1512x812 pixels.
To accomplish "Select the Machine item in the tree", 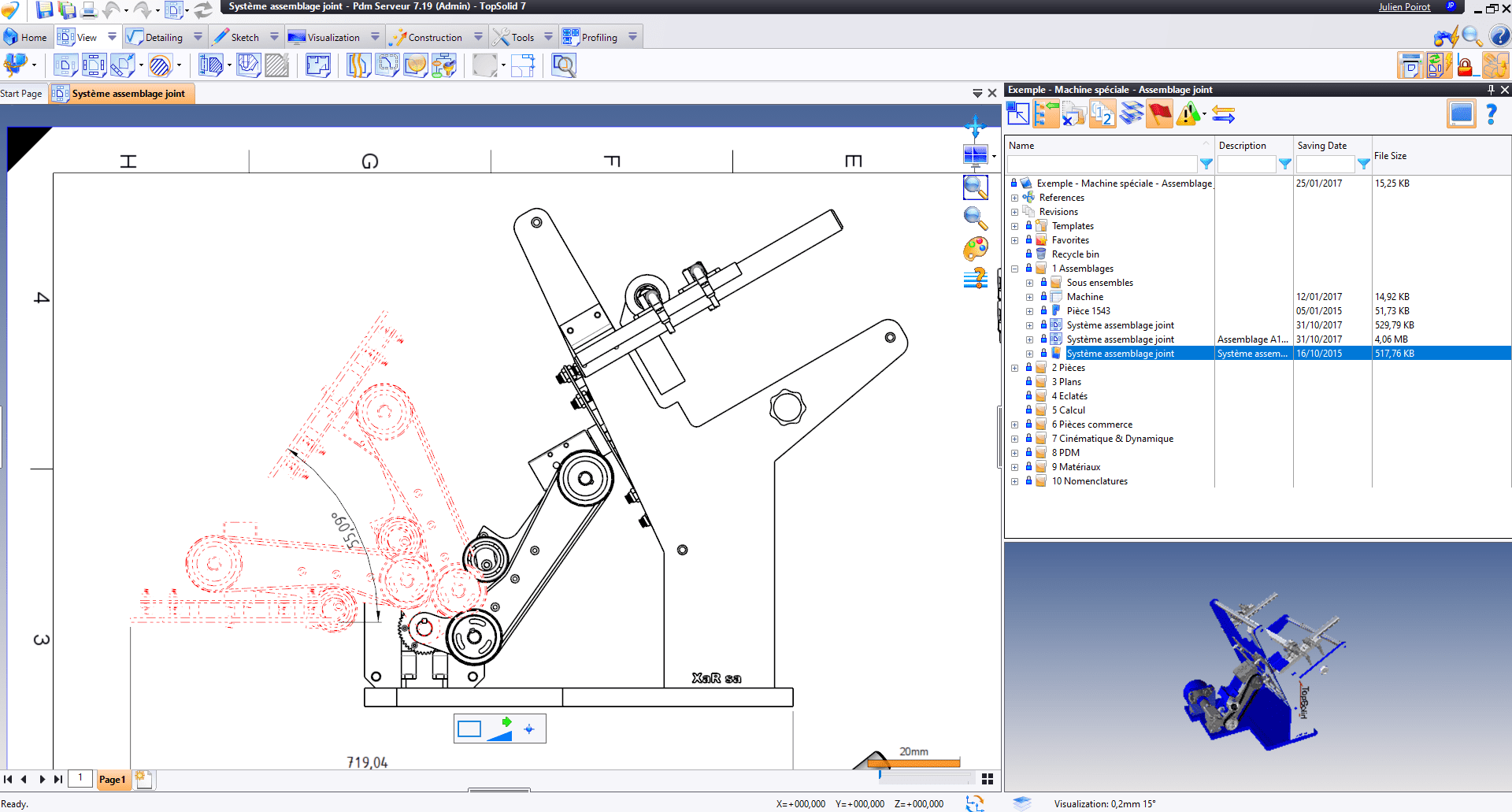I will coord(1084,297).
